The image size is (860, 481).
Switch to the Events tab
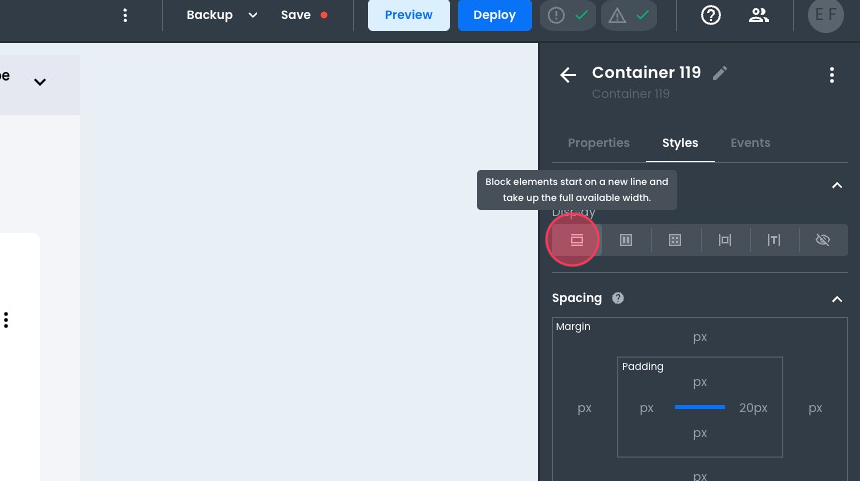click(750, 143)
